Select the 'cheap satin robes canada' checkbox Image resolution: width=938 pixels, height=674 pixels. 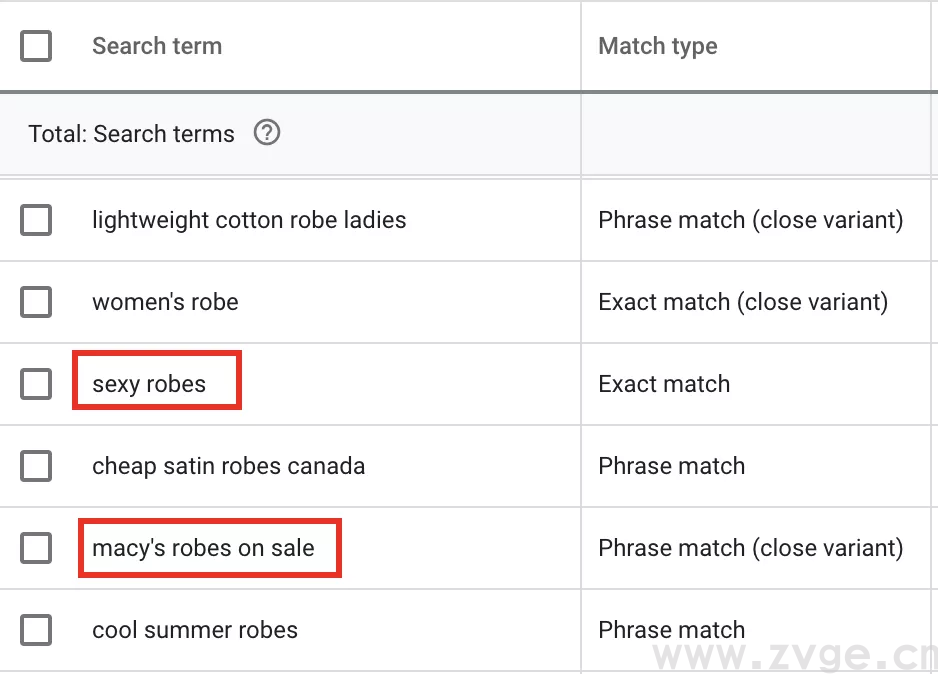point(36,466)
